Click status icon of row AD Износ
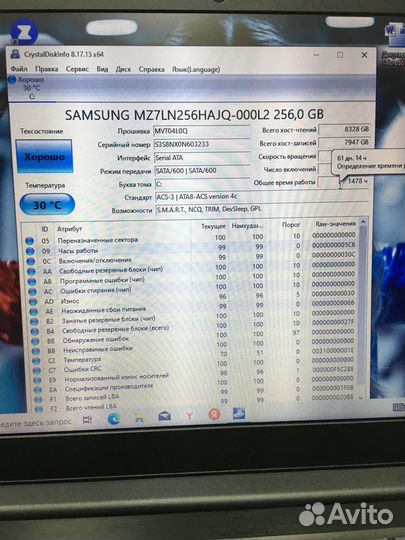The width and height of the screenshot is (405, 540). coord(33,302)
